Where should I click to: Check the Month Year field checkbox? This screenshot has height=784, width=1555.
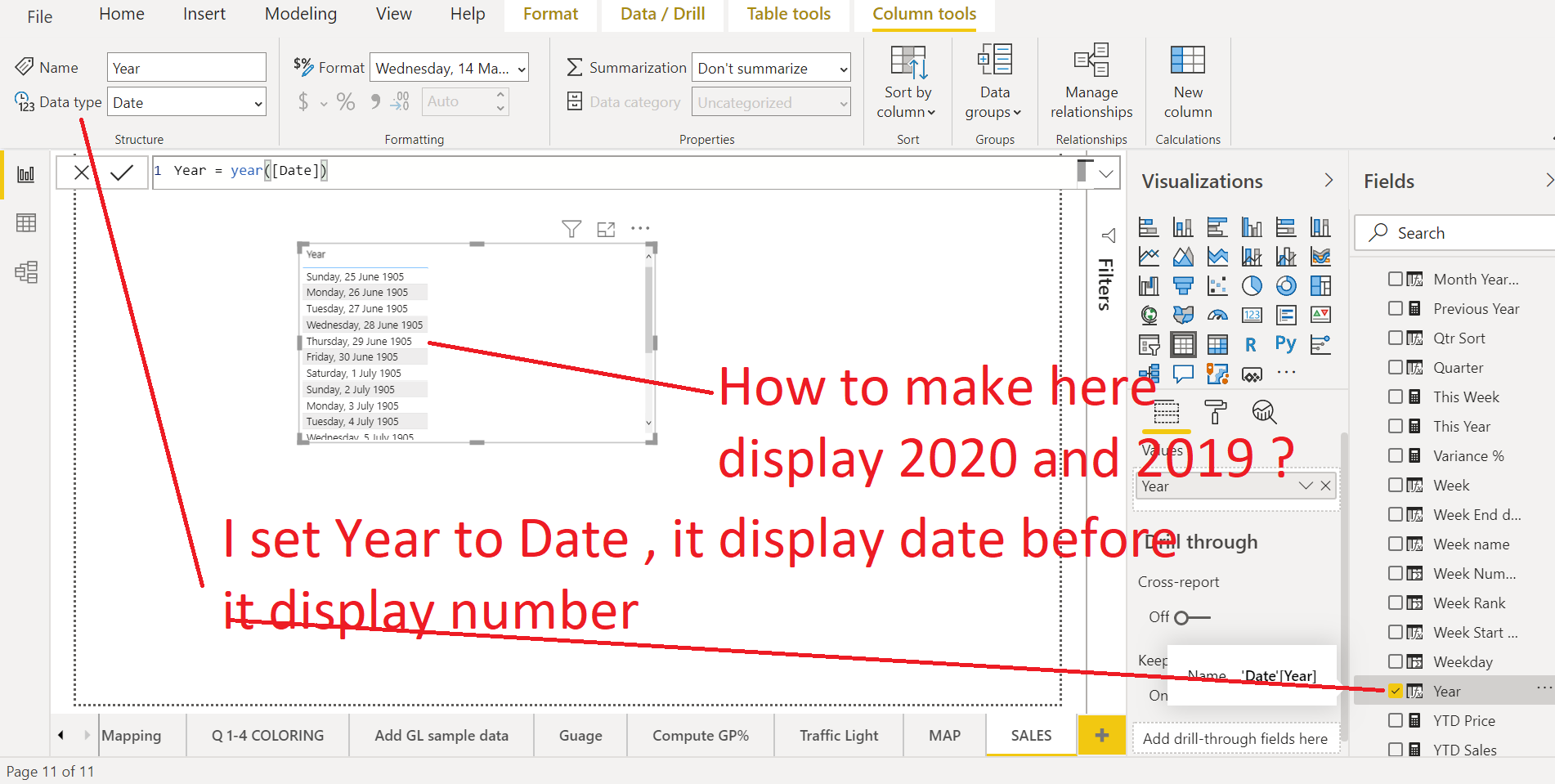point(1396,279)
